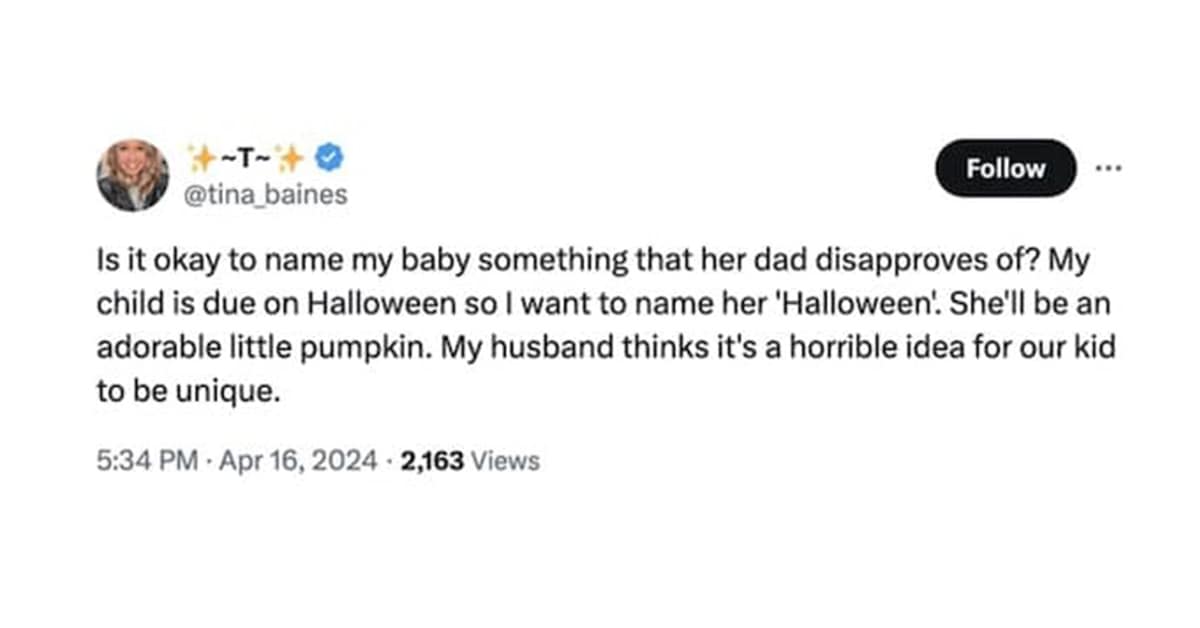Open tina_baines profile avatar photo
Viewport: 1200px width, 628px height.
point(132,175)
